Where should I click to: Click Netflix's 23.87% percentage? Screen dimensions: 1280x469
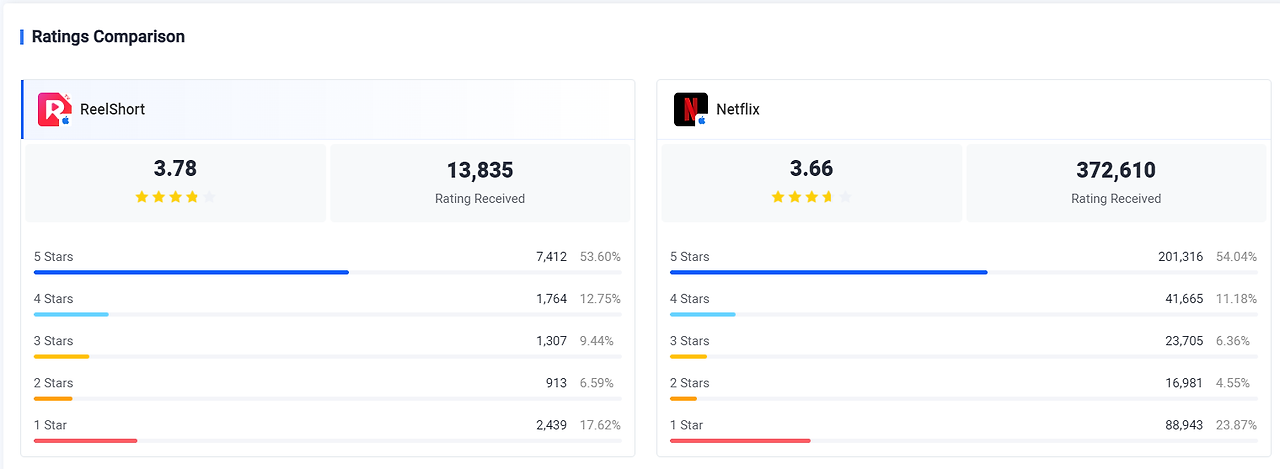pos(1237,425)
